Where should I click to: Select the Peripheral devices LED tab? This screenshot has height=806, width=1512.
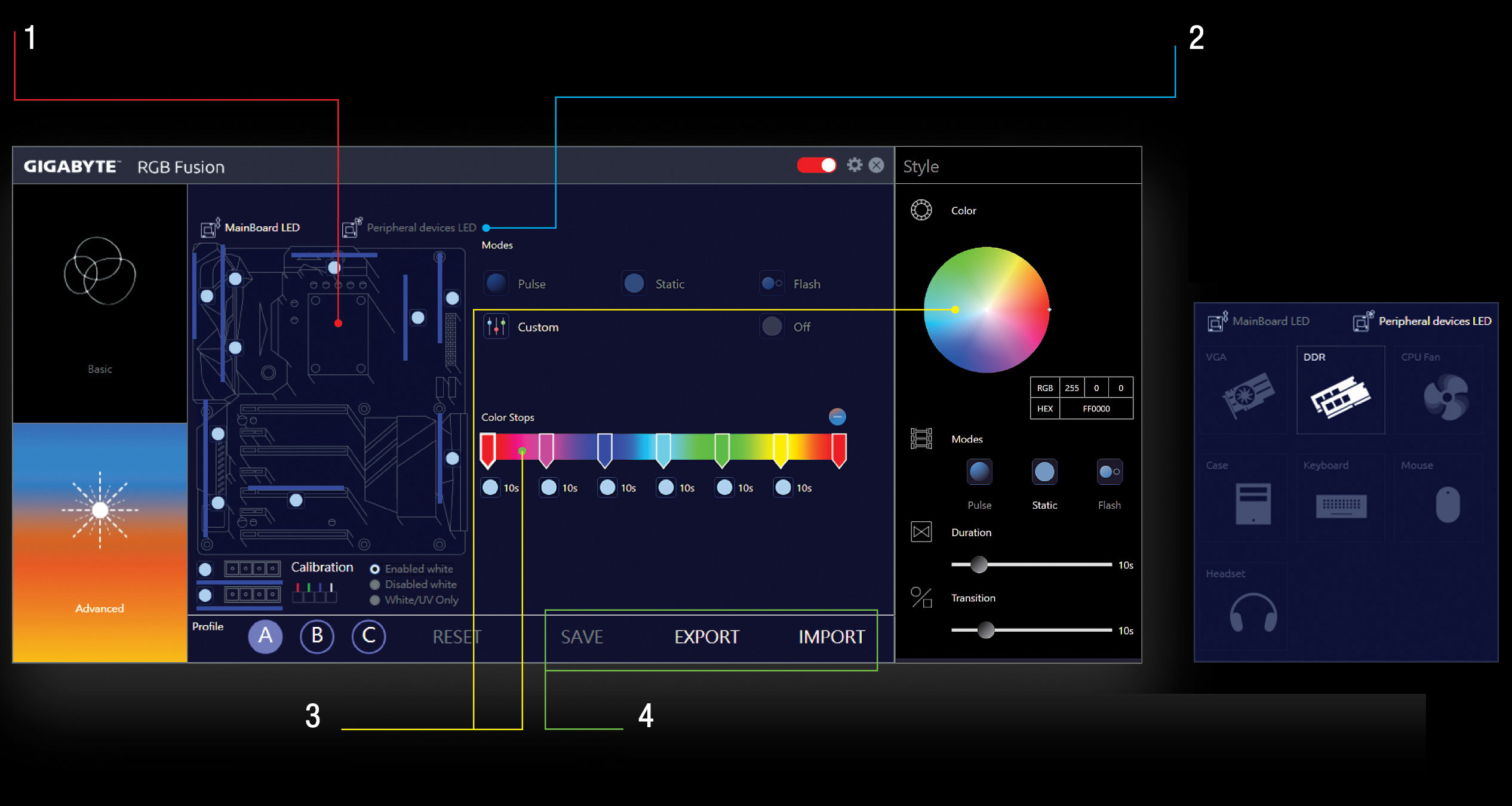[x=410, y=228]
